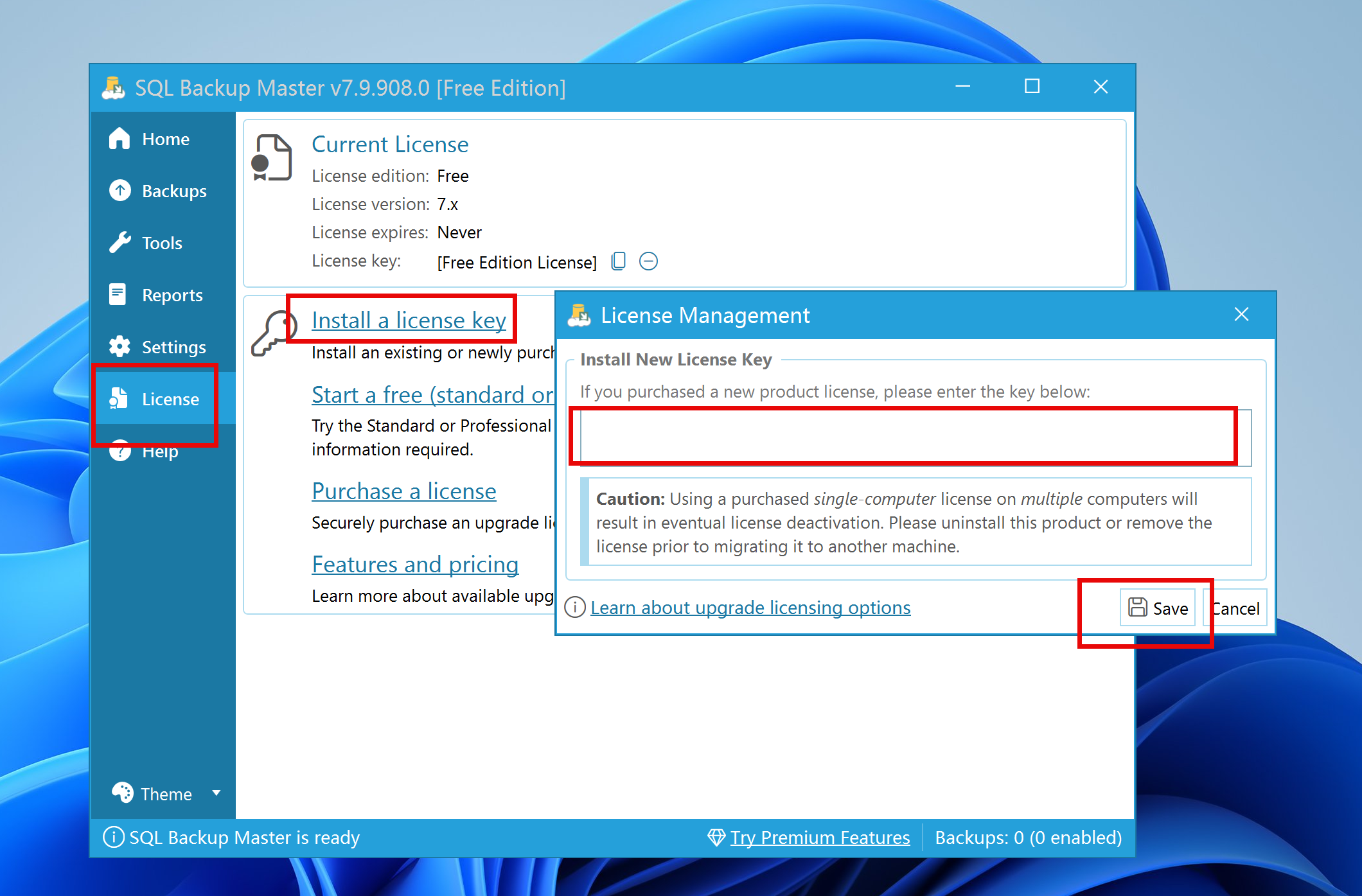Image resolution: width=1362 pixels, height=896 pixels.
Task: Click the copy license key icon
Action: 618,261
